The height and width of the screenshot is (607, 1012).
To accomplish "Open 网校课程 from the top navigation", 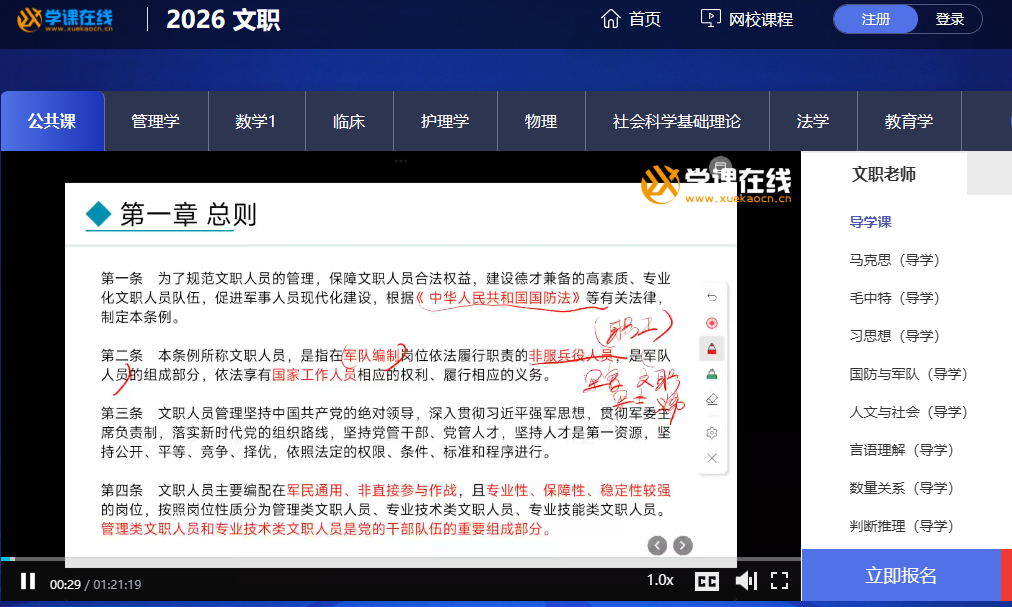I will [747, 19].
